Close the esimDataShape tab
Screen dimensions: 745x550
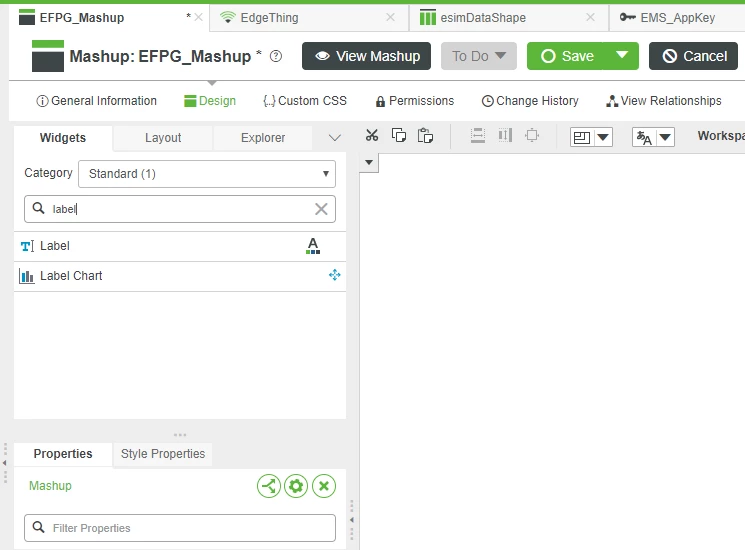[591, 18]
